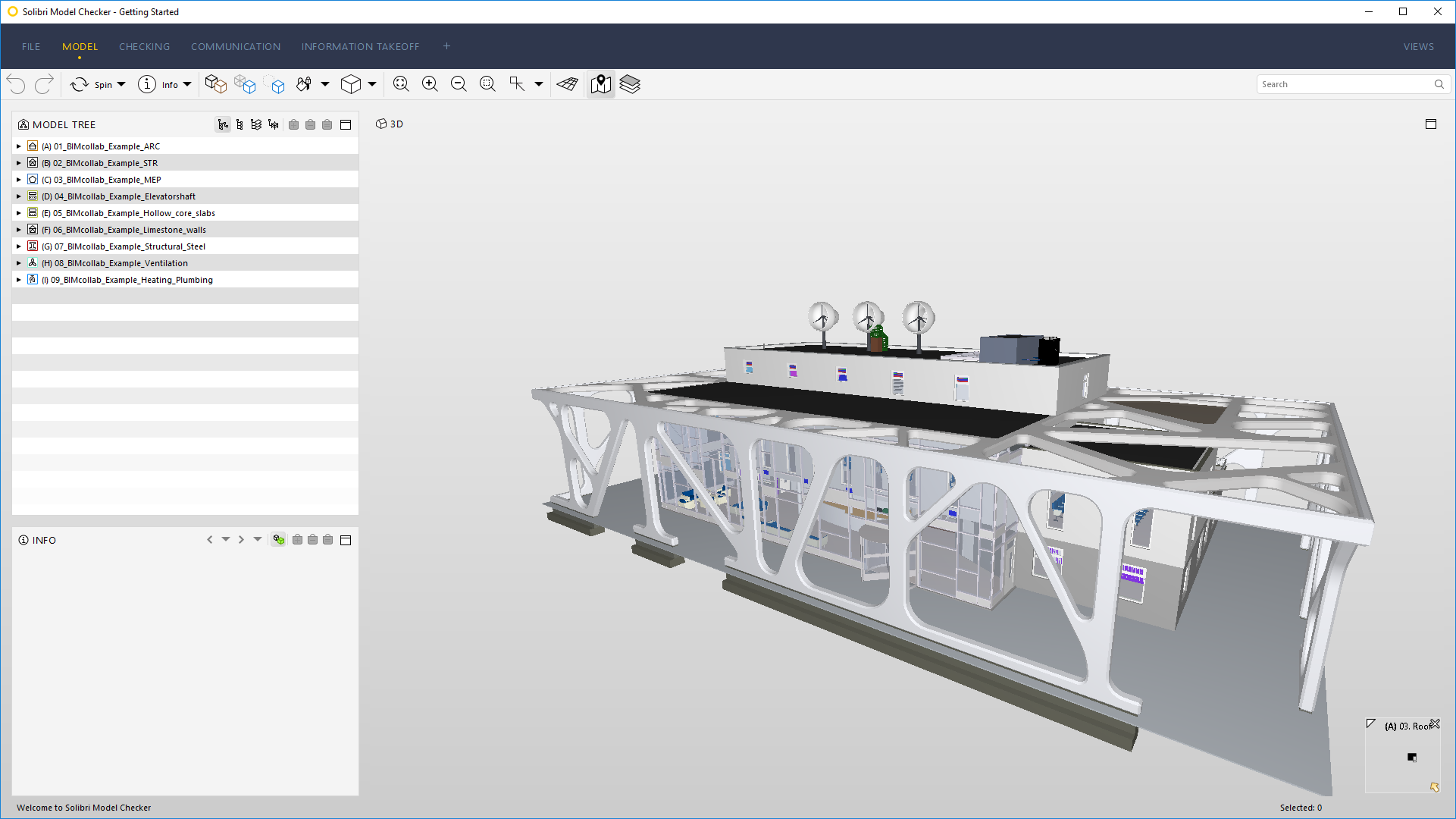Switch to the MODEL tab
Image resolution: width=1456 pixels, height=819 pixels.
(x=80, y=46)
